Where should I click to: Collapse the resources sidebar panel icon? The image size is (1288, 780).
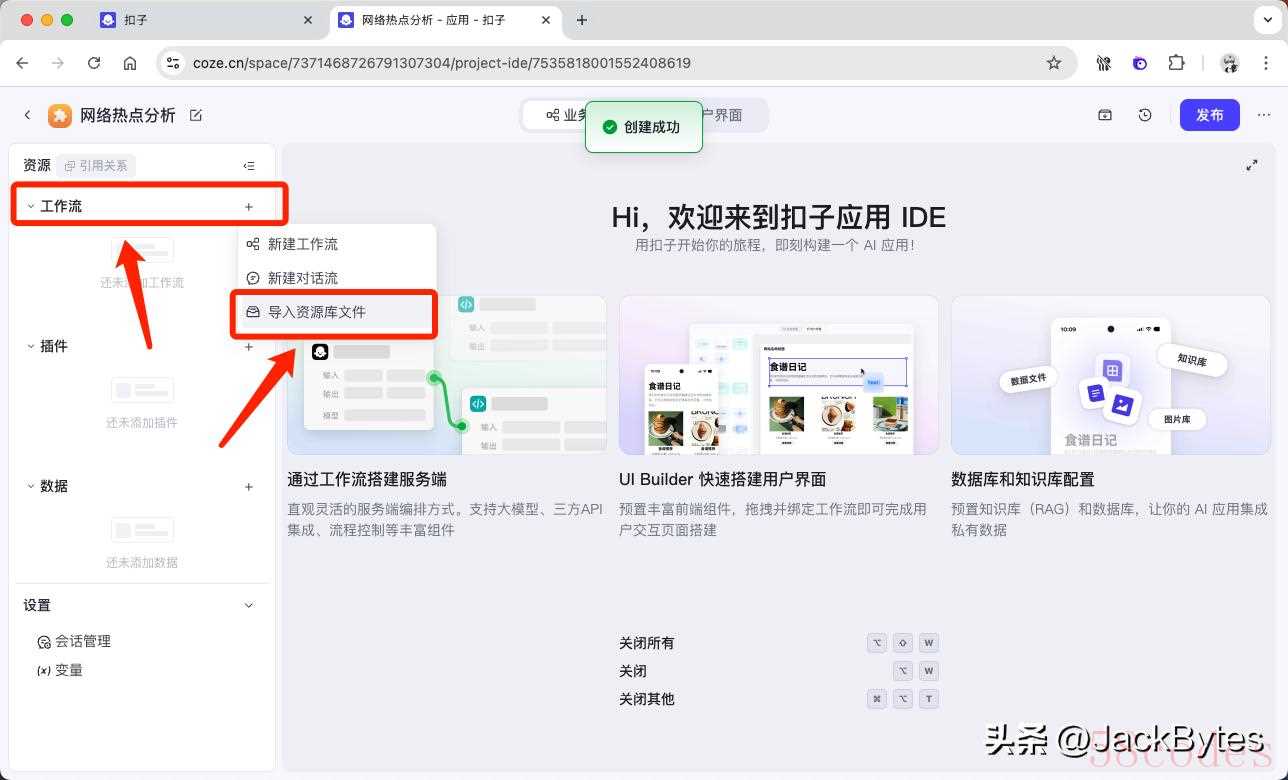pyautogui.click(x=249, y=166)
